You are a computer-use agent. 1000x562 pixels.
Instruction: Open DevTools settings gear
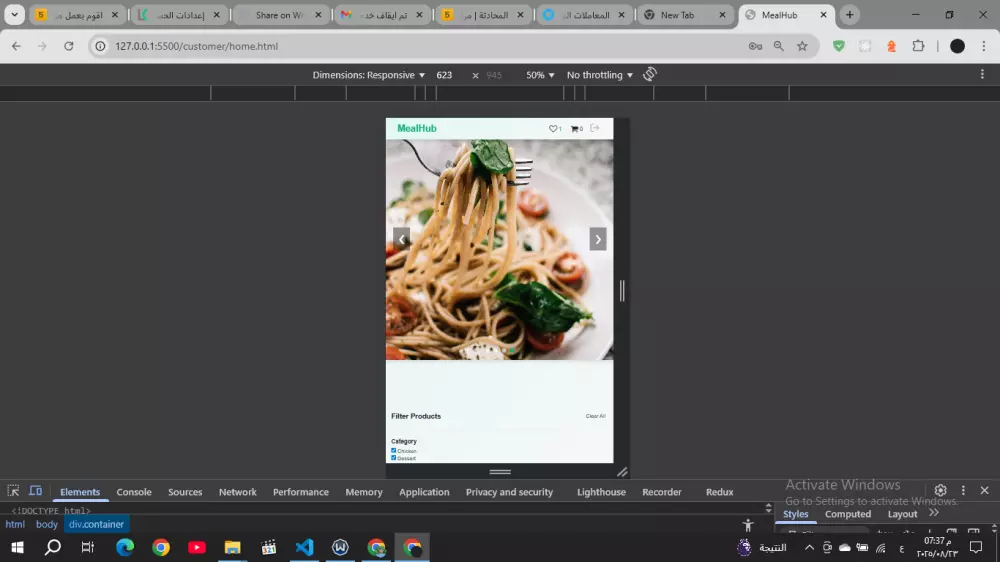click(940, 490)
